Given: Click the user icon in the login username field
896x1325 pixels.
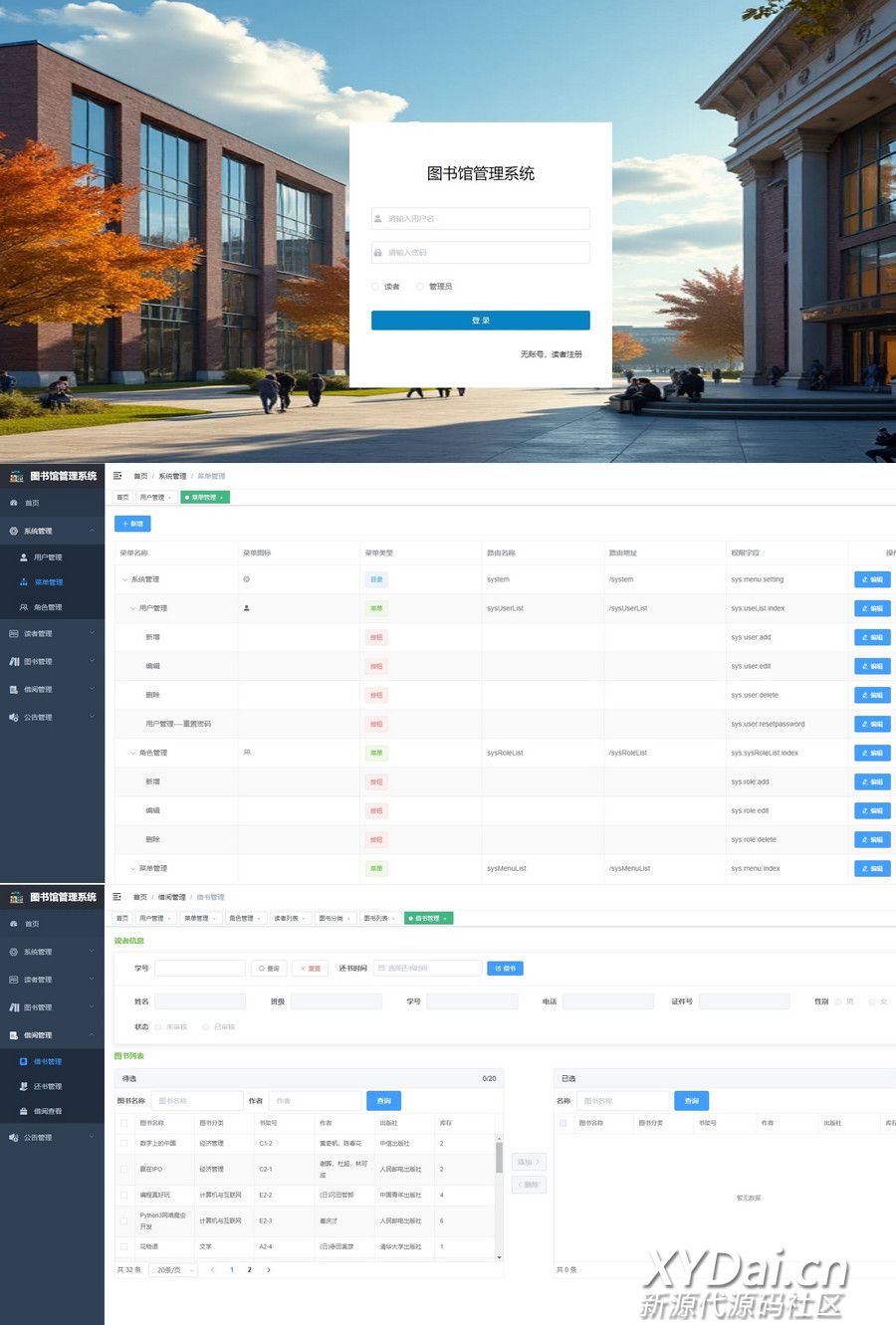Looking at the screenshot, I should tap(378, 219).
